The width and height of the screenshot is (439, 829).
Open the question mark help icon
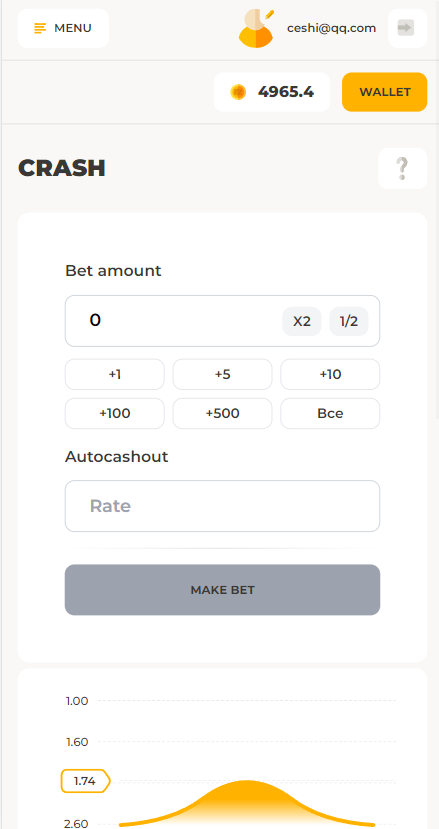(403, 169)
